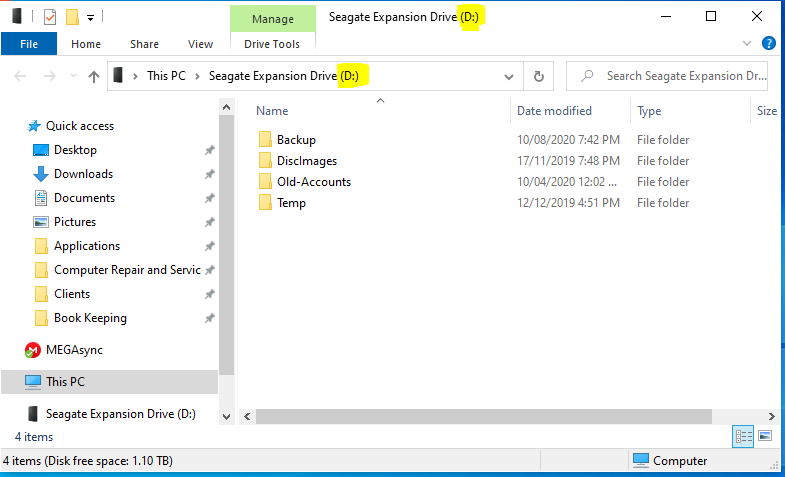The height and width of the screenshot is (477, 785).
Task: Click the pin icon beside Clients
Action: [x=210, y=294]
